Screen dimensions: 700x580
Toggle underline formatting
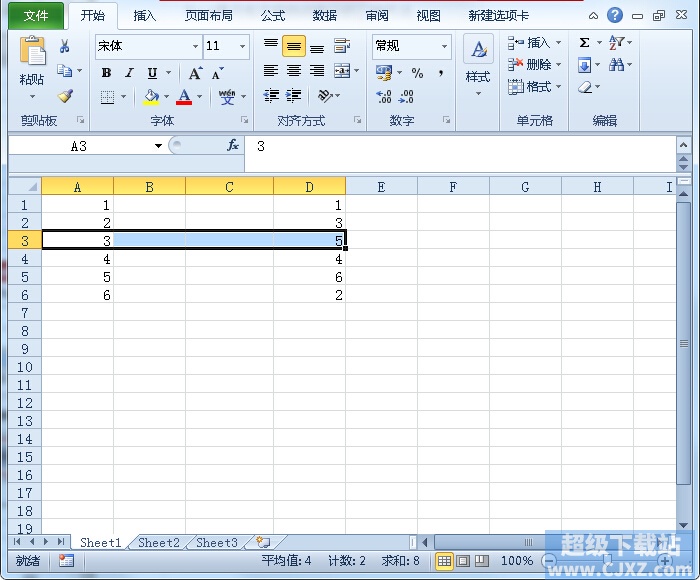(152, 73)
